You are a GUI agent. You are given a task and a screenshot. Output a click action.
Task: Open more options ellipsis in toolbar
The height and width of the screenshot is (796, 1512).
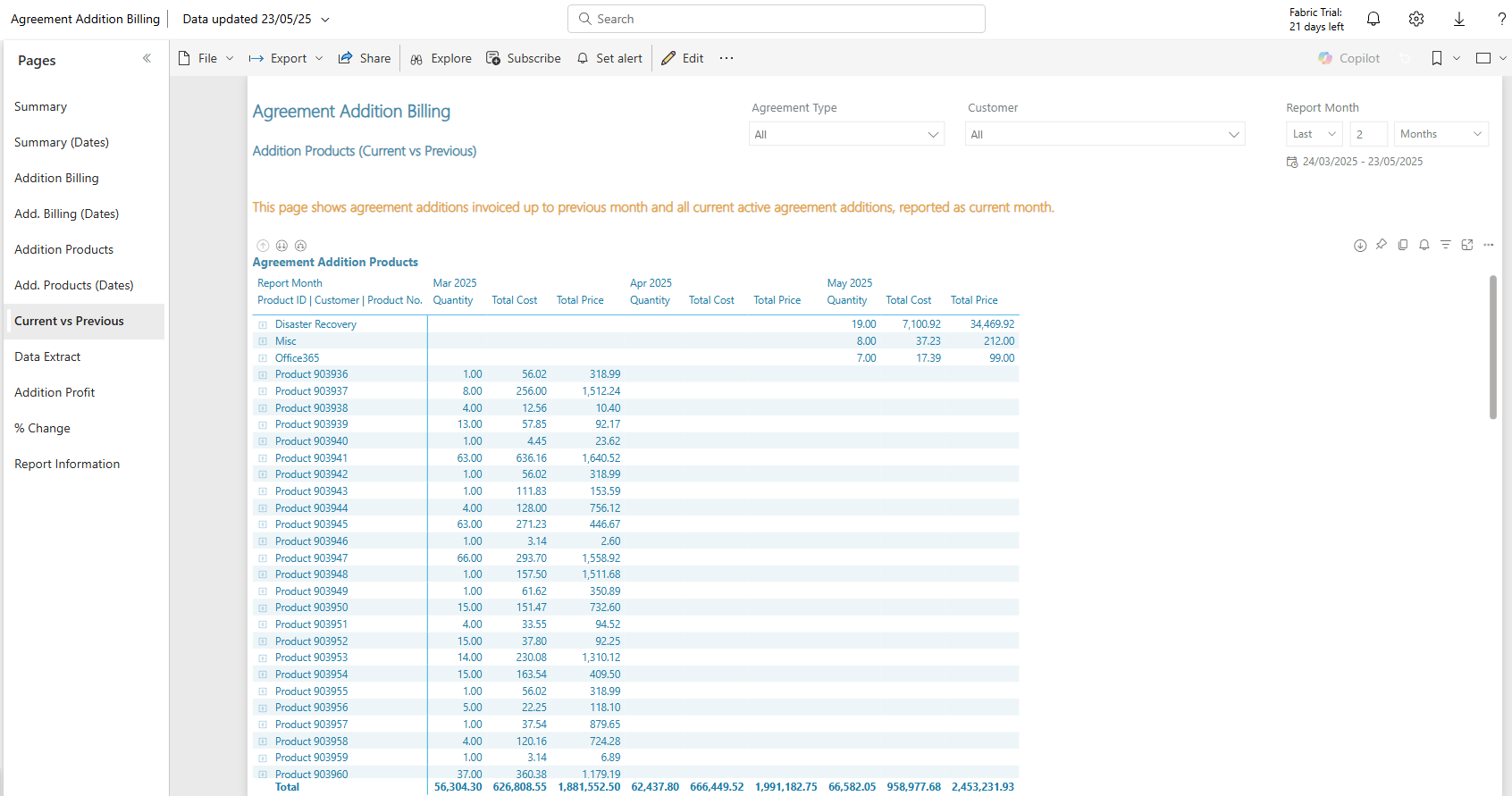[x=727, y=58]
